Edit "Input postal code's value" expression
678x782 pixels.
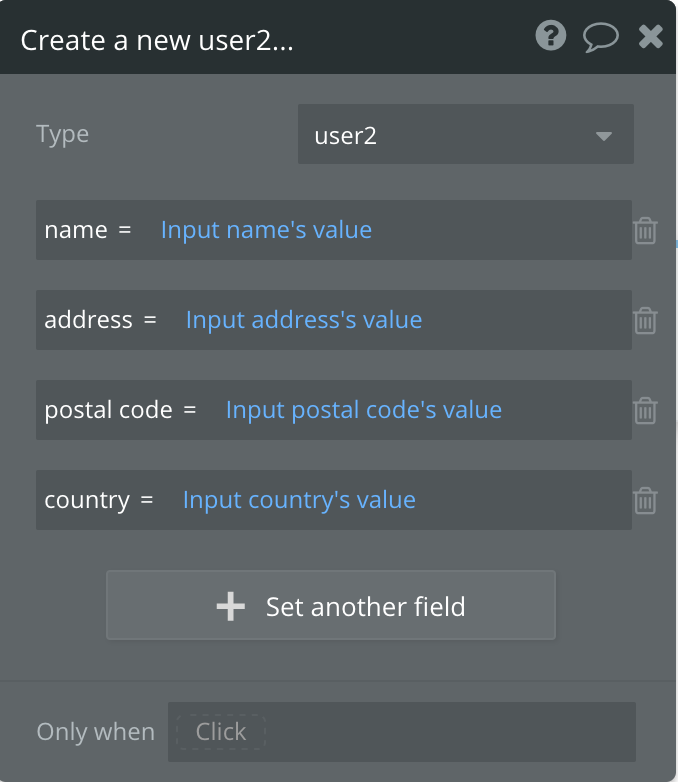coord(364,410)
